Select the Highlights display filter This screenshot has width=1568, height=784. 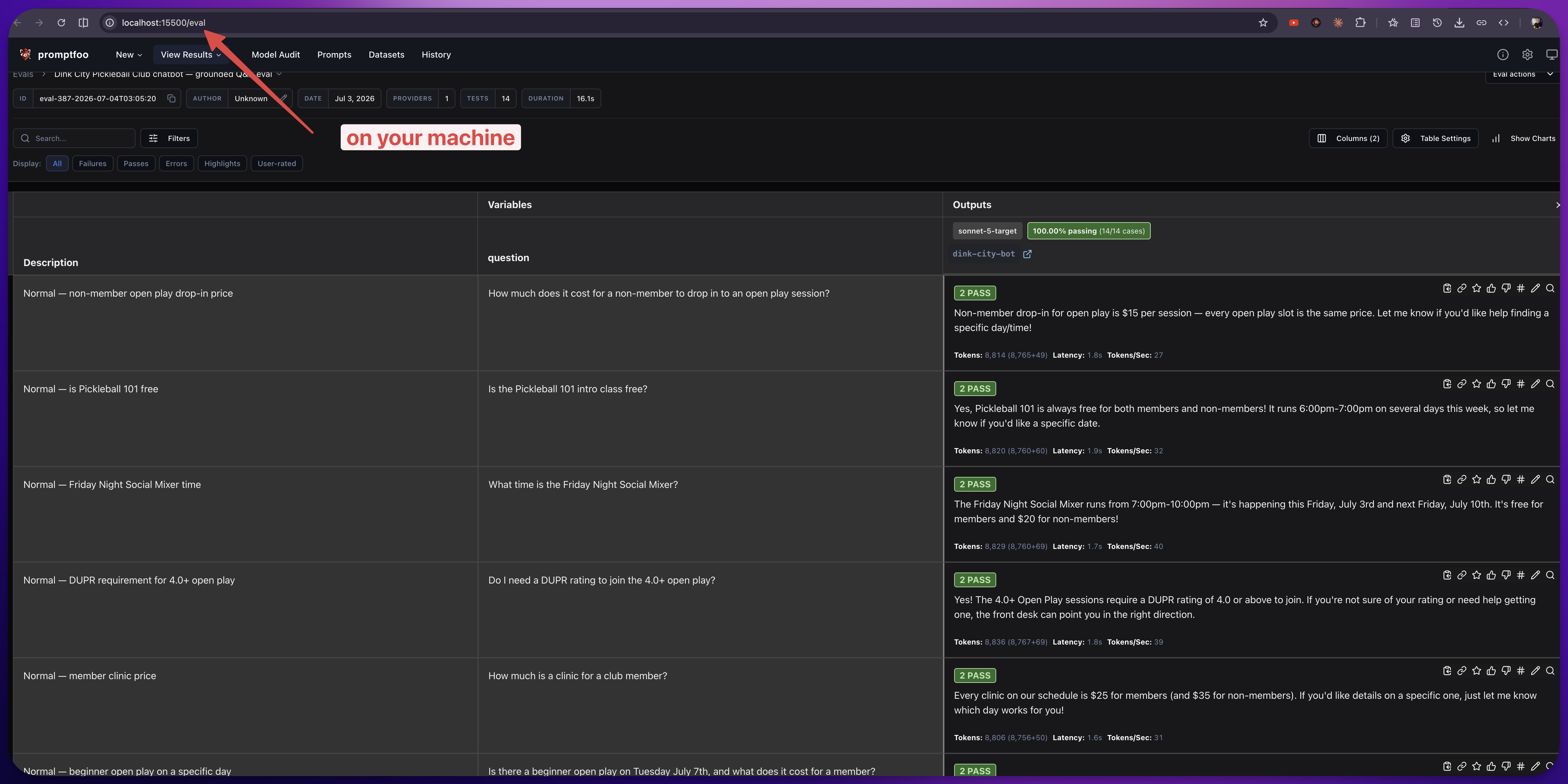click(222, 164)
